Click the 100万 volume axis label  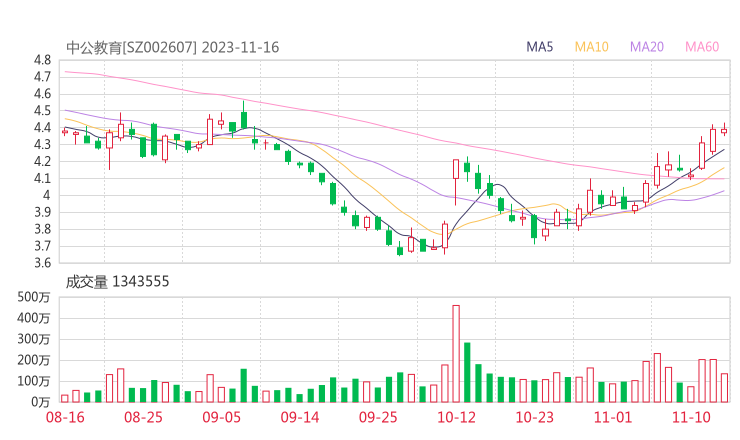pos(33,381)
